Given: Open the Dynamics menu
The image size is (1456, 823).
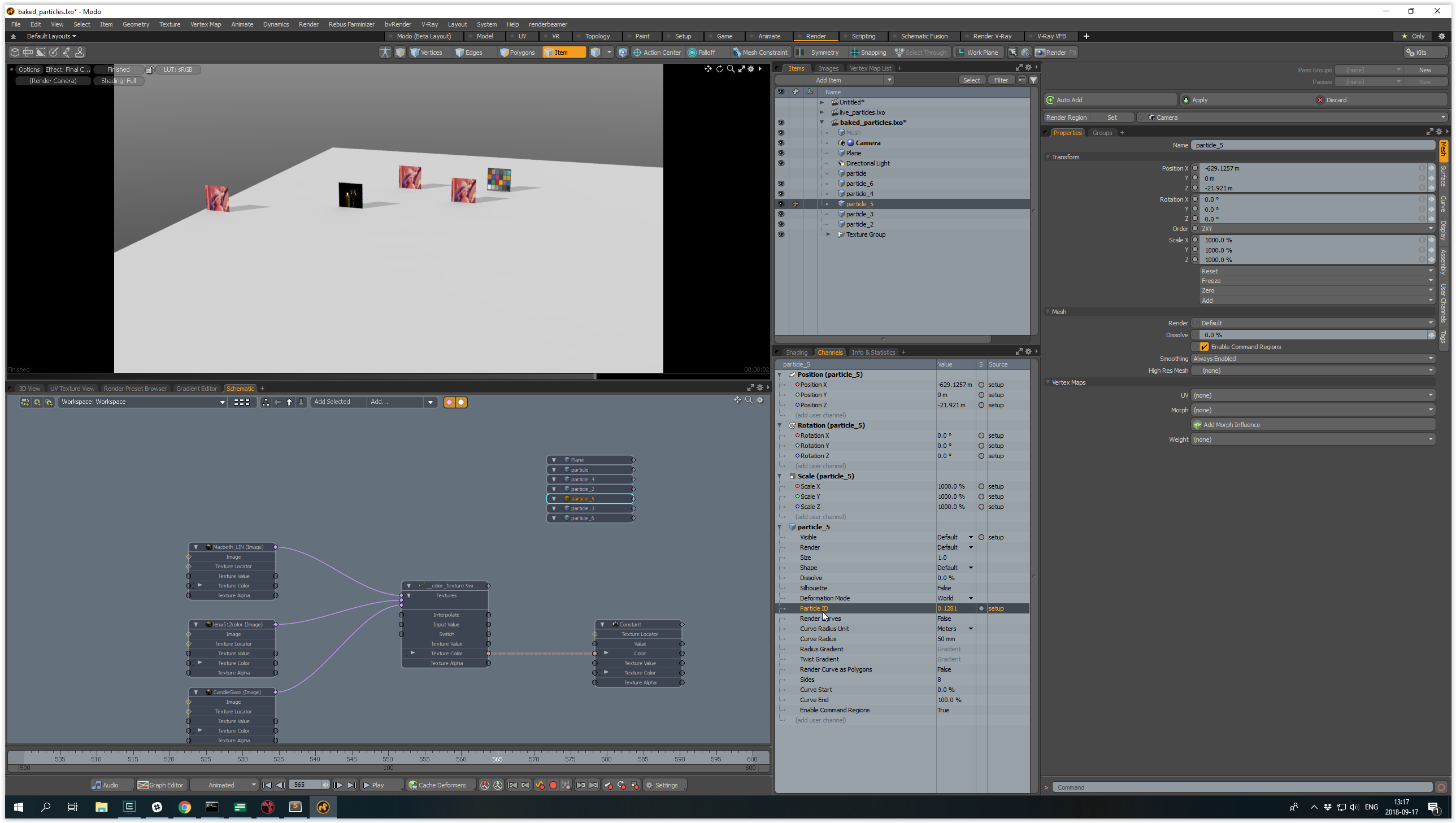Looking at the screenshot, I should pos(276,24).
